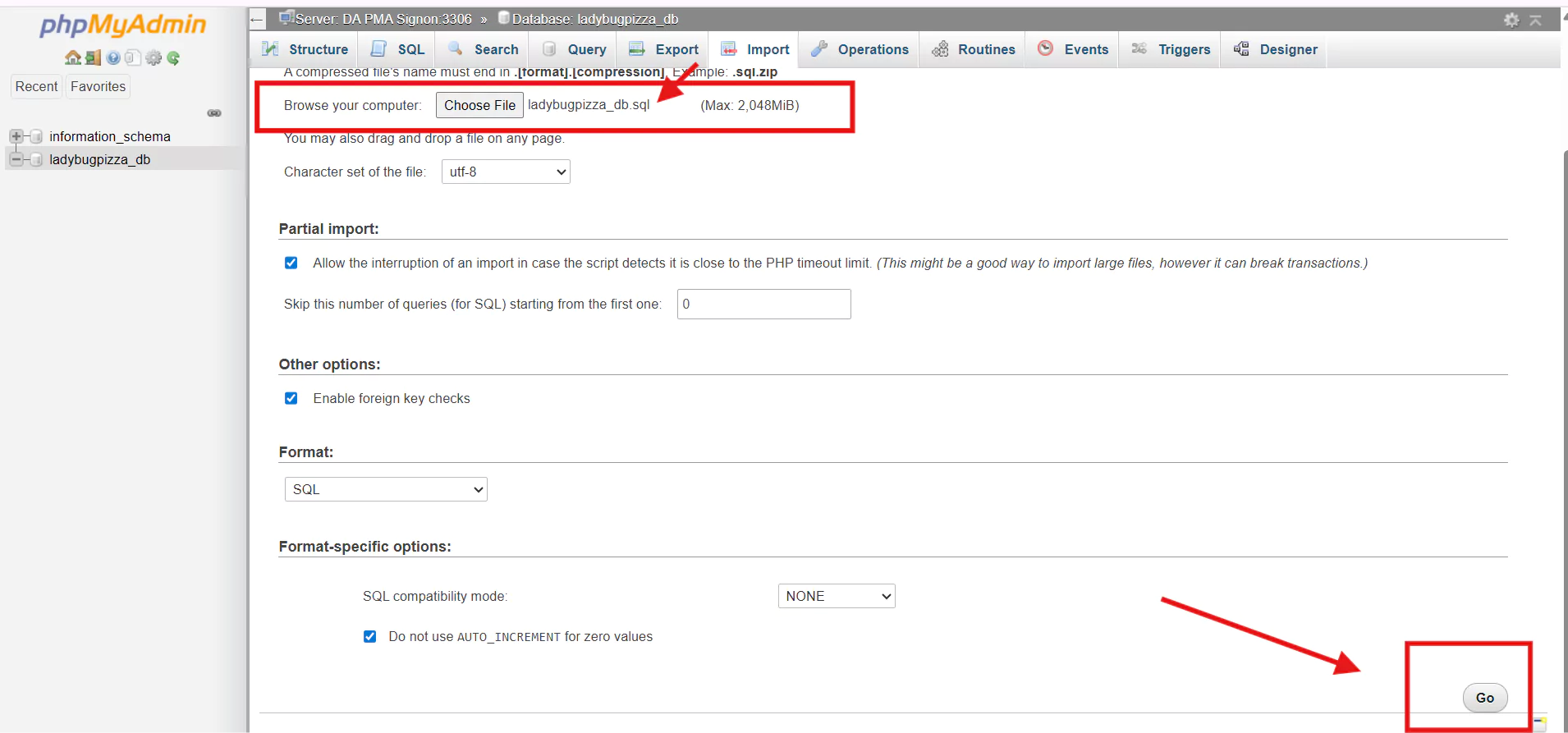Select the Import tab
This screenshot has height=733, width=1568.
click(754, 49)
